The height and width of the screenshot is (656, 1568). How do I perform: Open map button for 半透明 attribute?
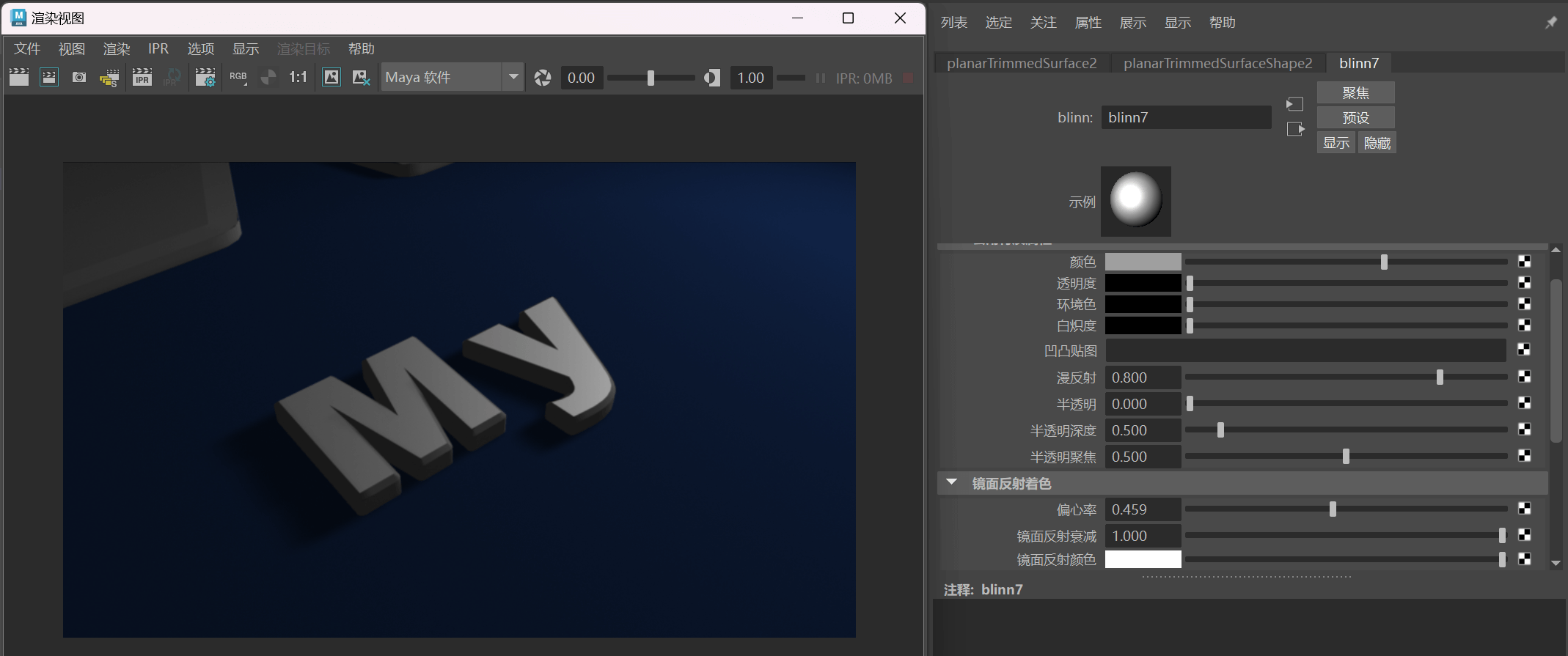tap(1524, 403)
